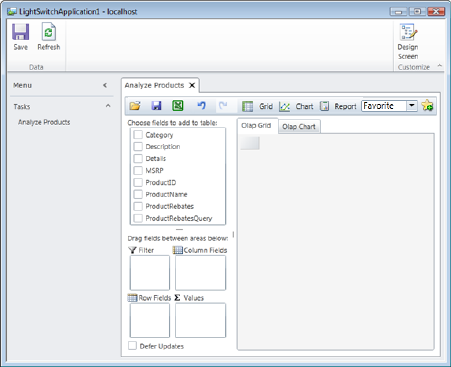Check the Description field
The width and height of the screenshot is (451, 367).
pos(138,147)
